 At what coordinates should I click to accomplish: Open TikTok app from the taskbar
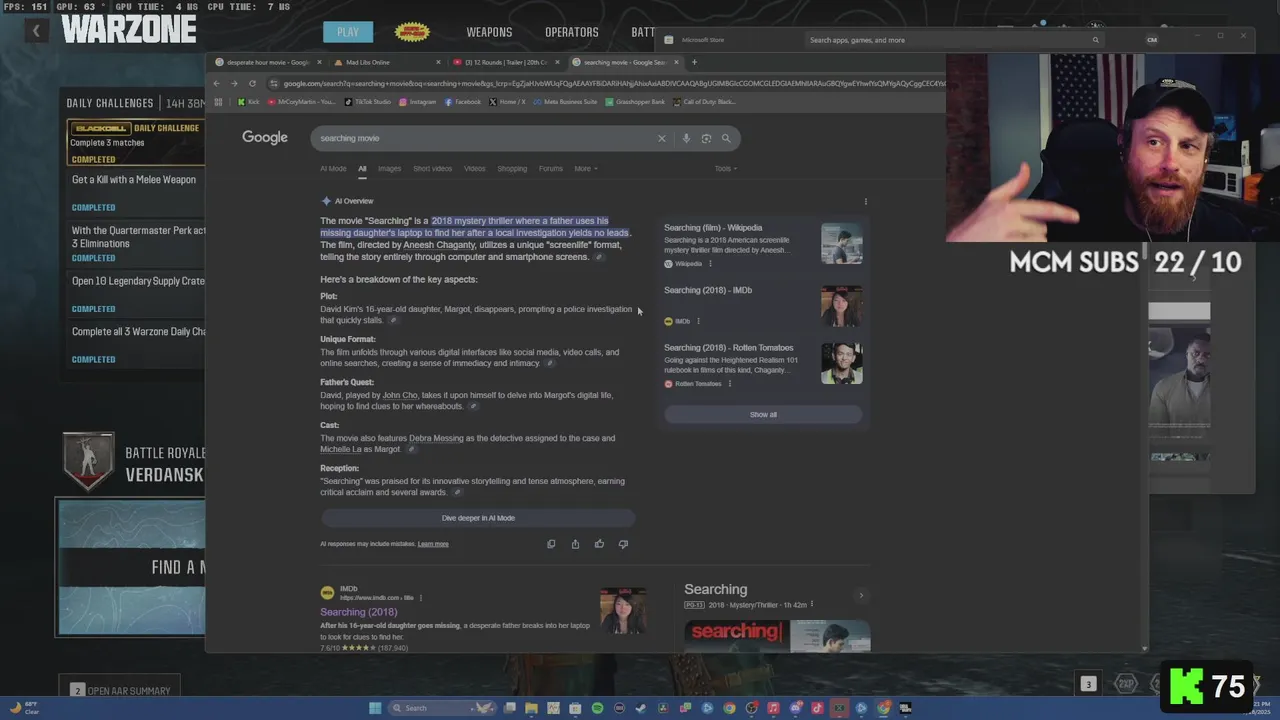817,708
